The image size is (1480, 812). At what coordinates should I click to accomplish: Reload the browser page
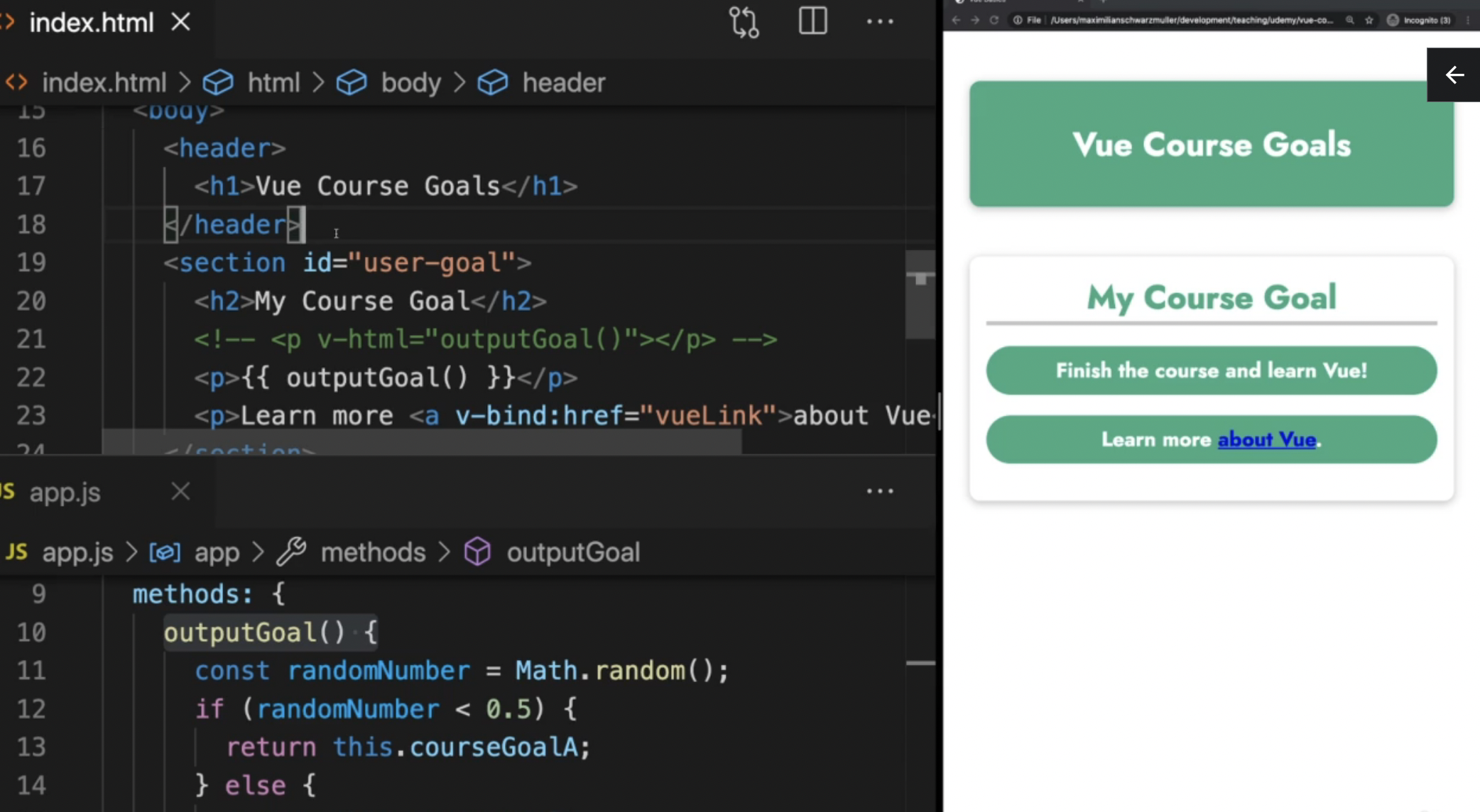(x=994, y=20)
